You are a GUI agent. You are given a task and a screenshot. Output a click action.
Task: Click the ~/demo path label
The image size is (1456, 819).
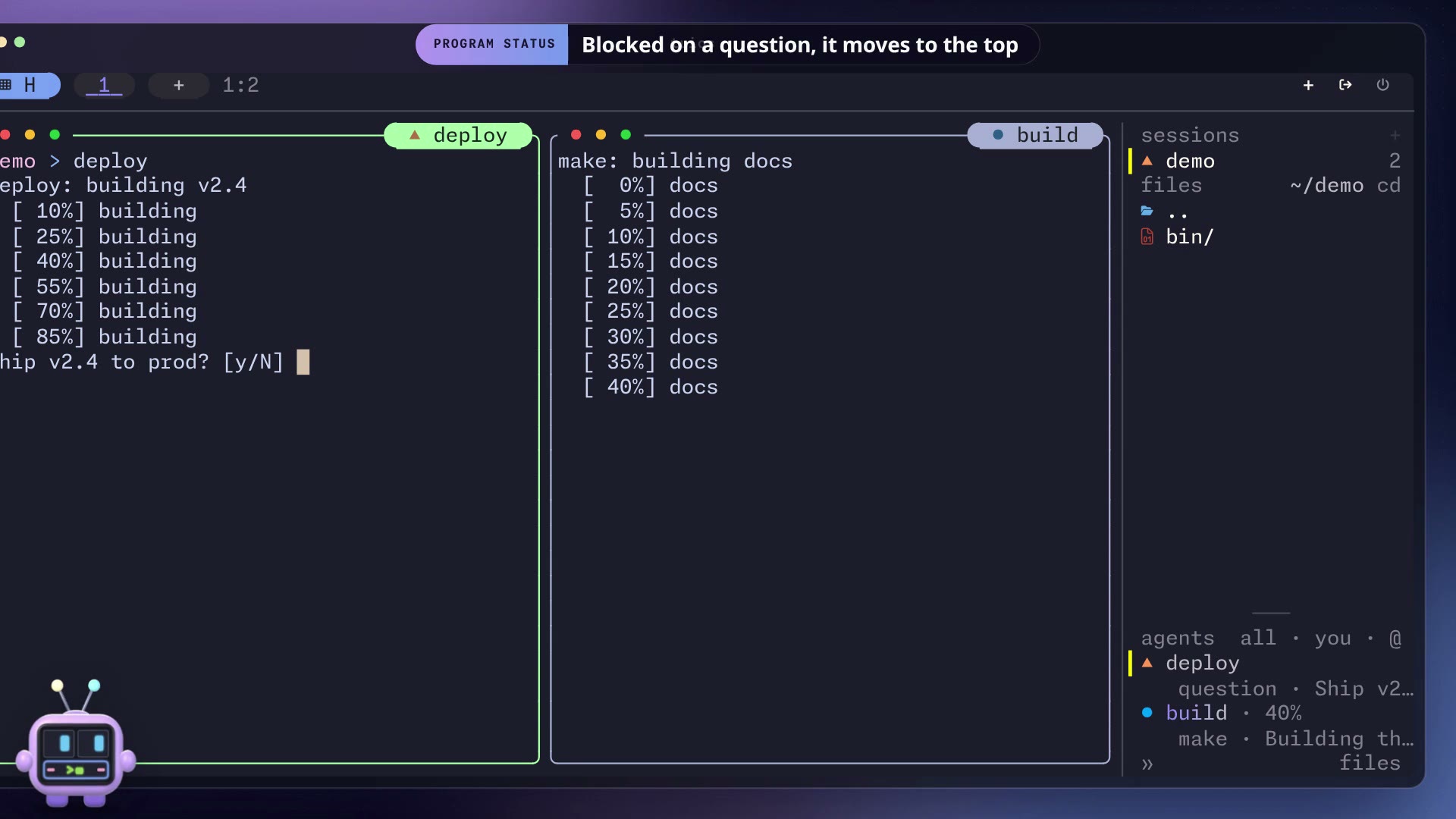click(1326, 186)
